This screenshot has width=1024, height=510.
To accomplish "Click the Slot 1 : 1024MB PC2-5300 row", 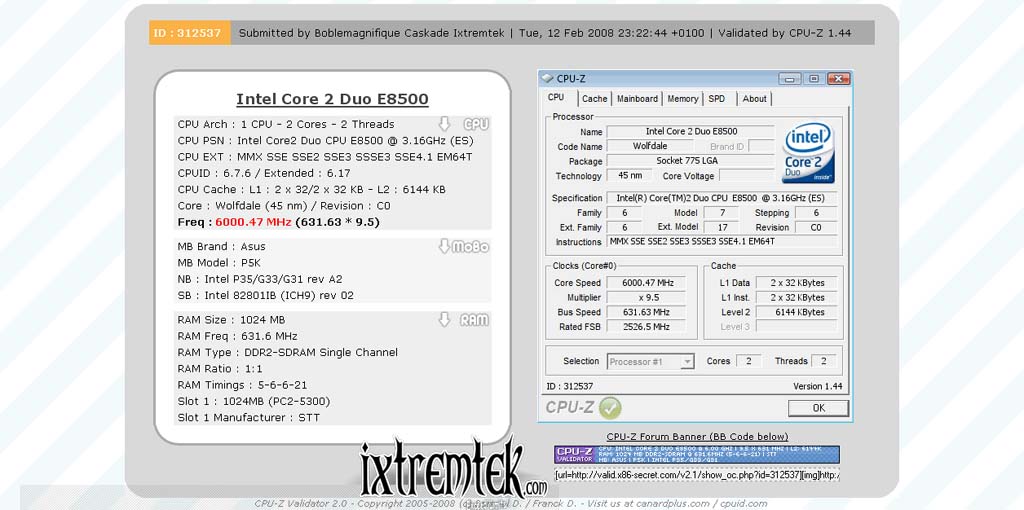I will click(x=253, y=402).
